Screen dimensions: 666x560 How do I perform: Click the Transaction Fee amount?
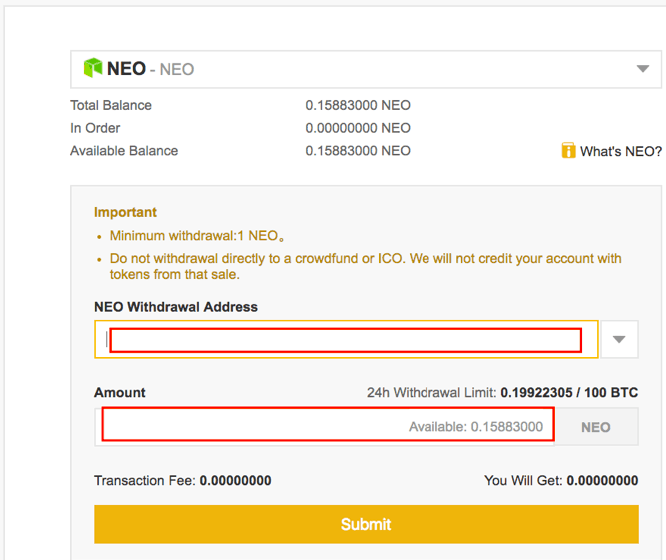pyautogui.click(x=235, y=481)
